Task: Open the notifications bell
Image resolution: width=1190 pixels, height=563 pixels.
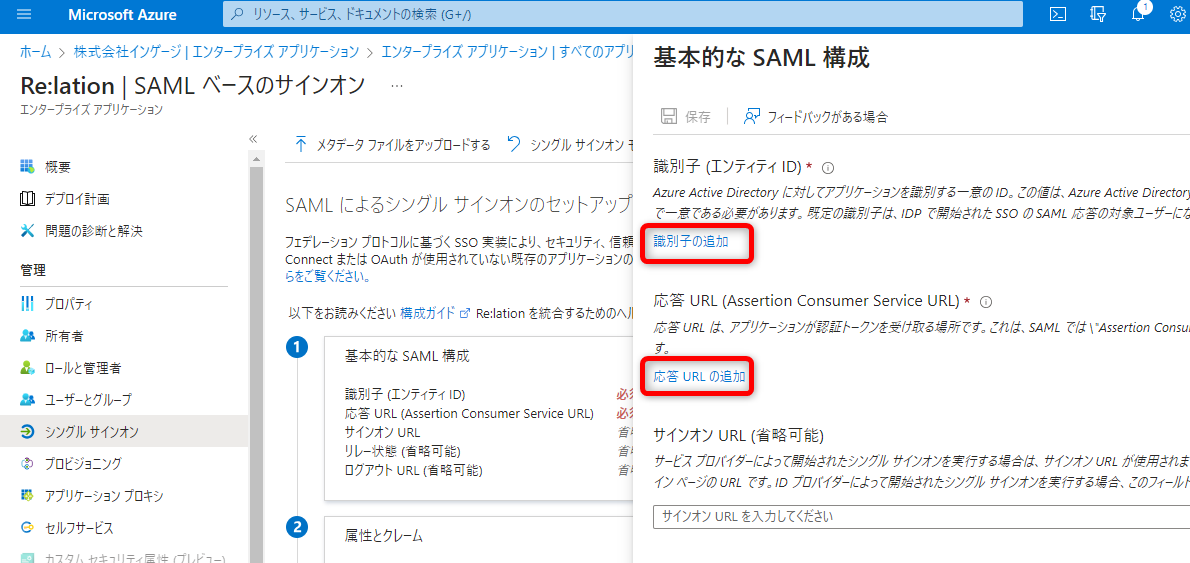Action: pyautogui.click(x=1138, y=14)
